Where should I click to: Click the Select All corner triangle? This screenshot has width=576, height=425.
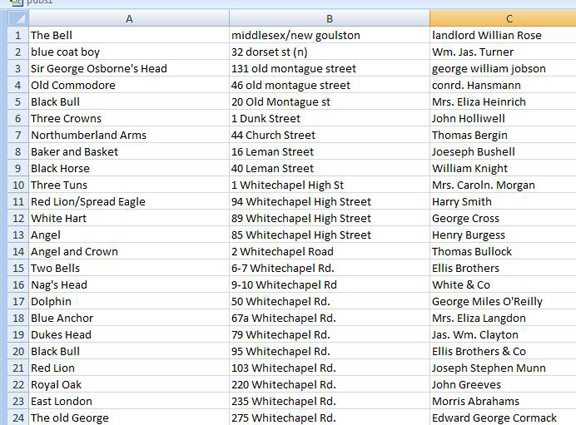click(18, 18)
